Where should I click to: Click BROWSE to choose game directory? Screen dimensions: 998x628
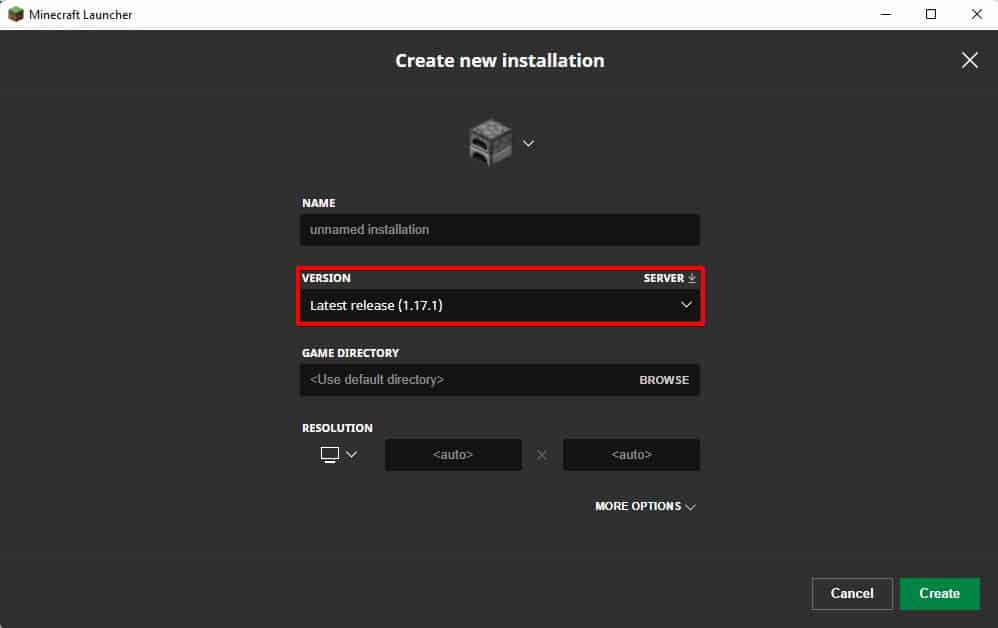tap(664, 380)
